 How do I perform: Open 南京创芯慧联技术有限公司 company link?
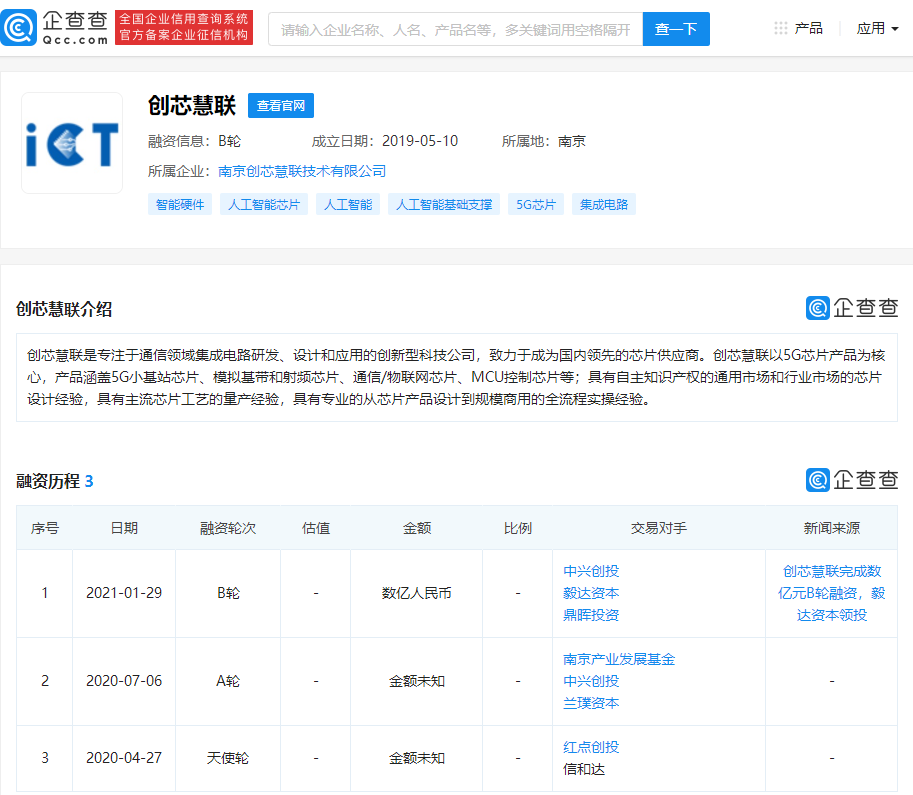(302, 171)
